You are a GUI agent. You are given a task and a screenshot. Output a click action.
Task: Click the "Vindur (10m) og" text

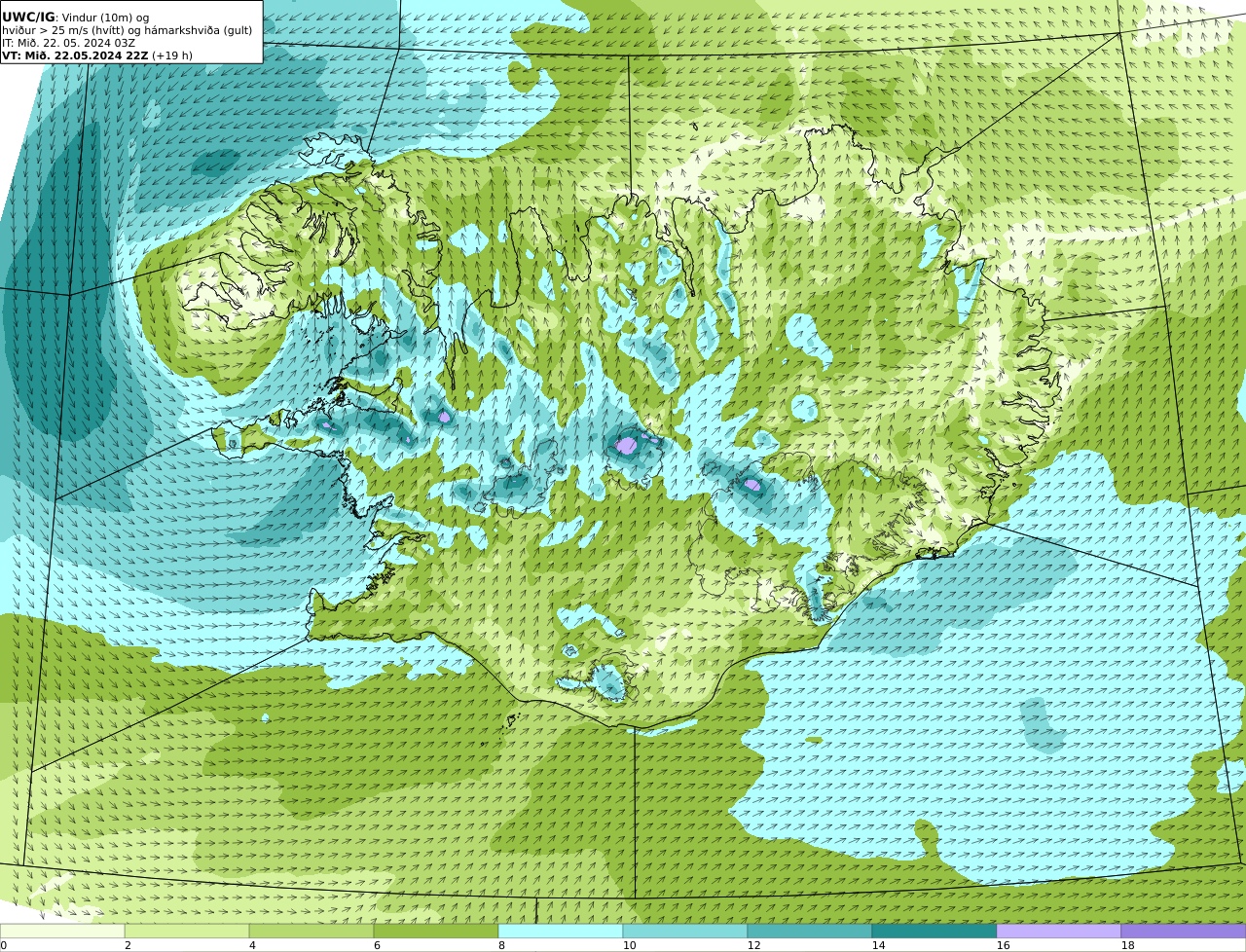pyautogui.click(x=104, y=18)
